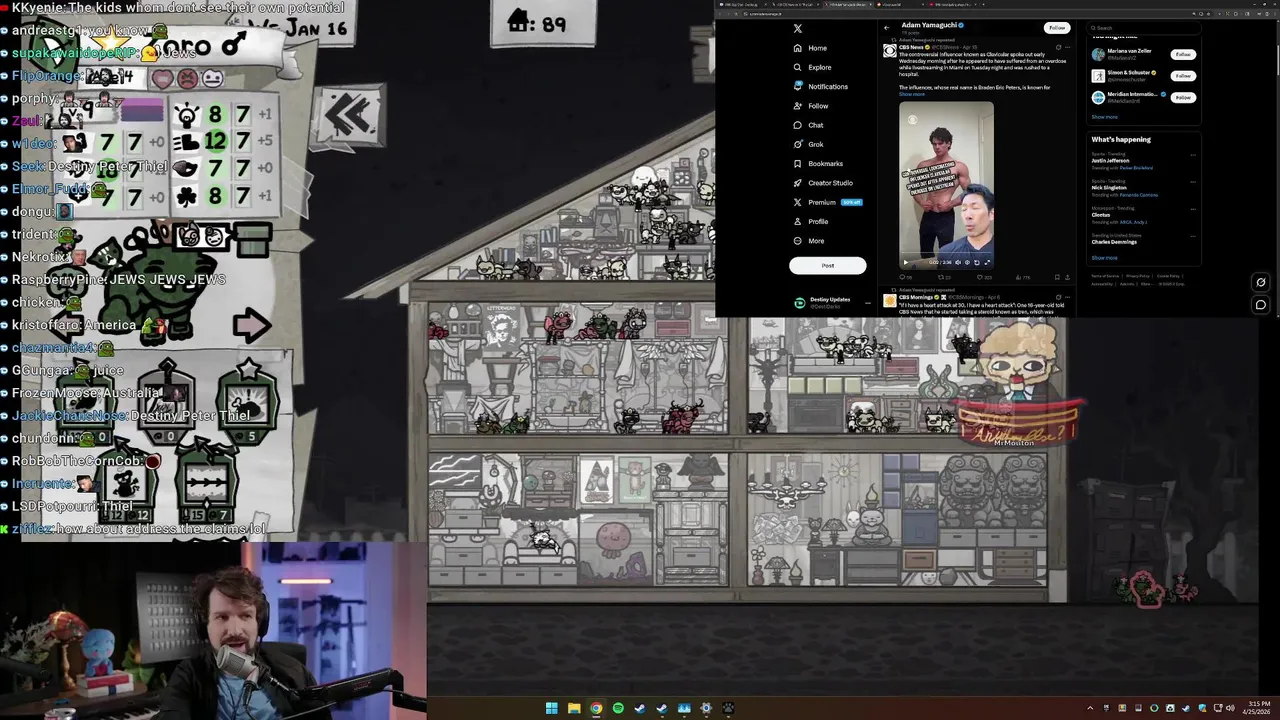Follow Meridian International

click(1183, 98)
